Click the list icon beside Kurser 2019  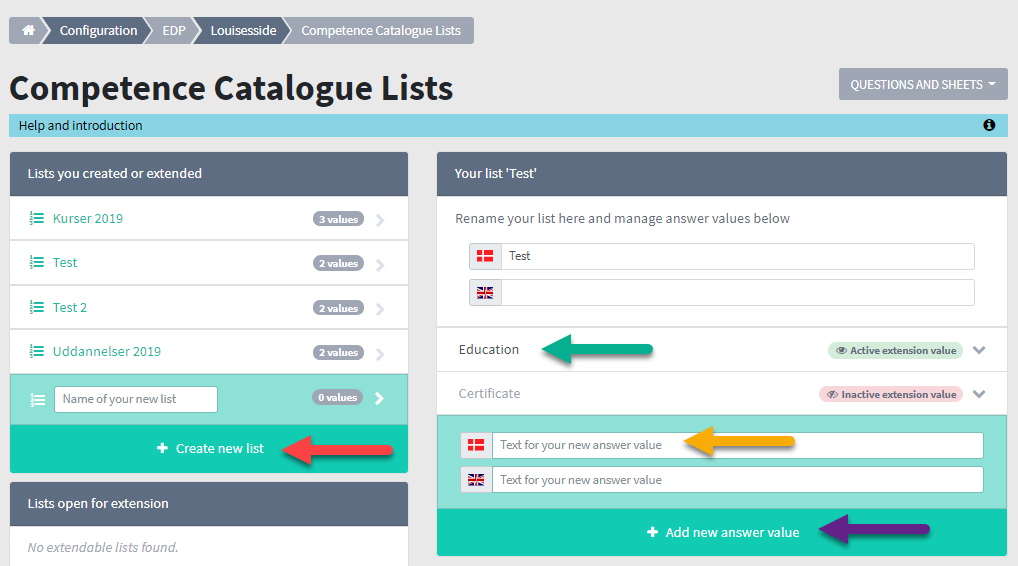point(37,219)
